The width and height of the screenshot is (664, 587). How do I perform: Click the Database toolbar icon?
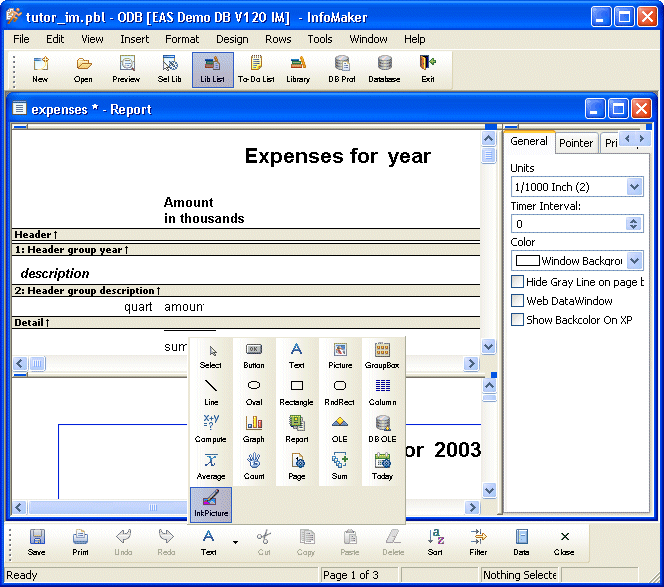tap(385, 70)
